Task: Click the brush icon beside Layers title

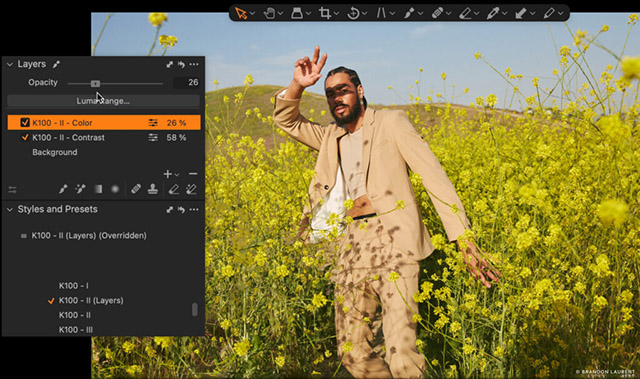Action: (x=56, y=64)
